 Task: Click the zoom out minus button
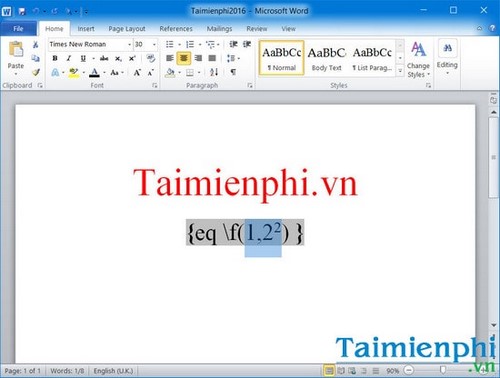pyautogui.click(x=409, y=370)
